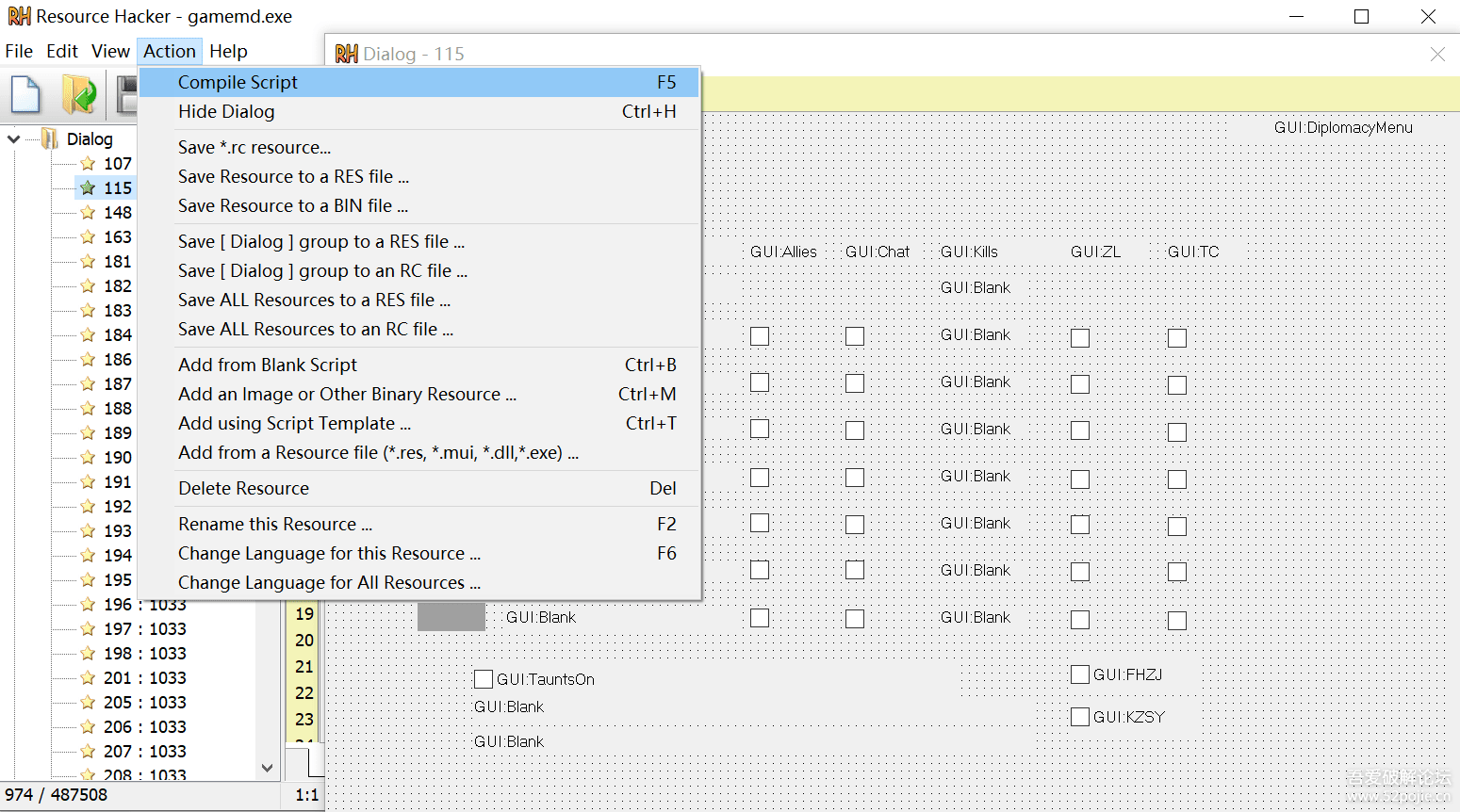Check the first checkbox under GUI:Allies
Image resolution: width=1460 pixels, height=812 pixels.
(x=760, y=336)
